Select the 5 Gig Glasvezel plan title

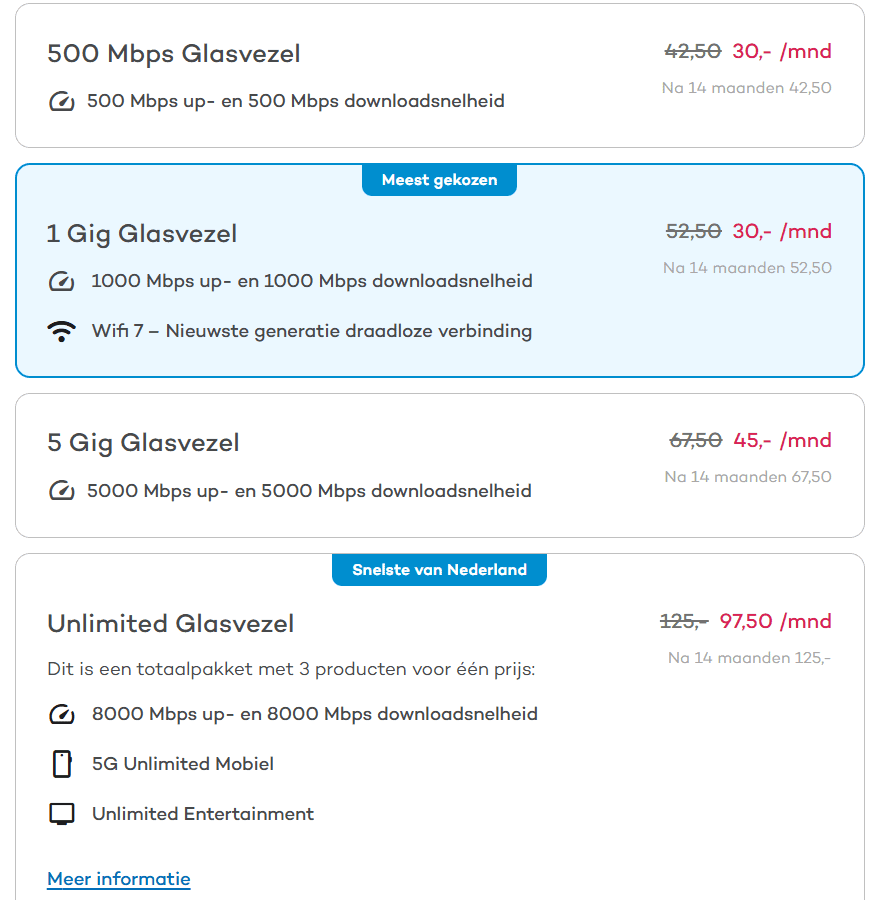pos(143,443)
